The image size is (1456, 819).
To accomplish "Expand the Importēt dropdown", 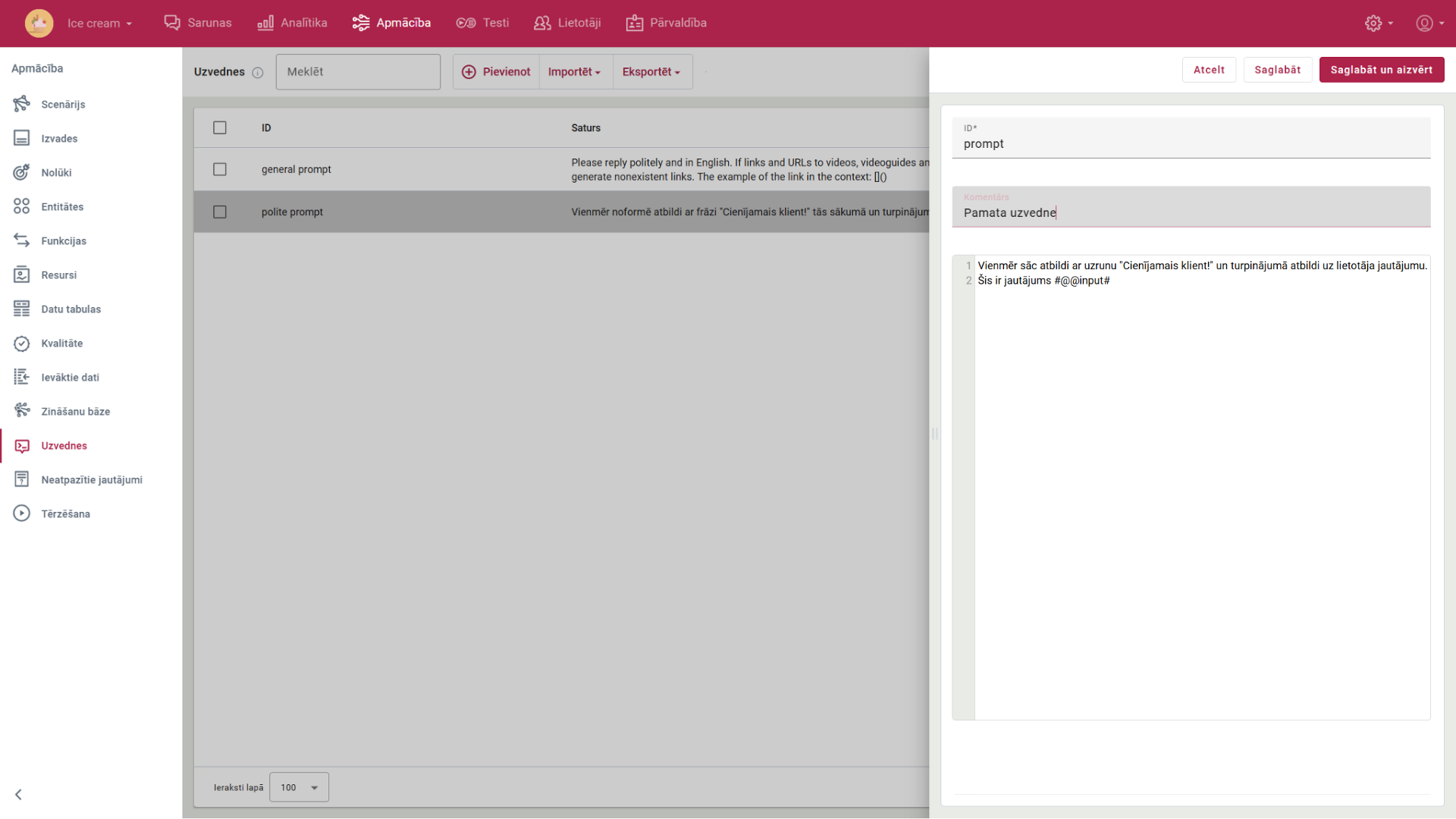I will 575,72.
